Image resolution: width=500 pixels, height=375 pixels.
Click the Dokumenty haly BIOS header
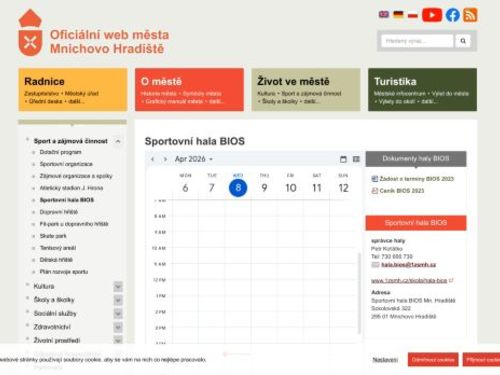pos(416,159)
